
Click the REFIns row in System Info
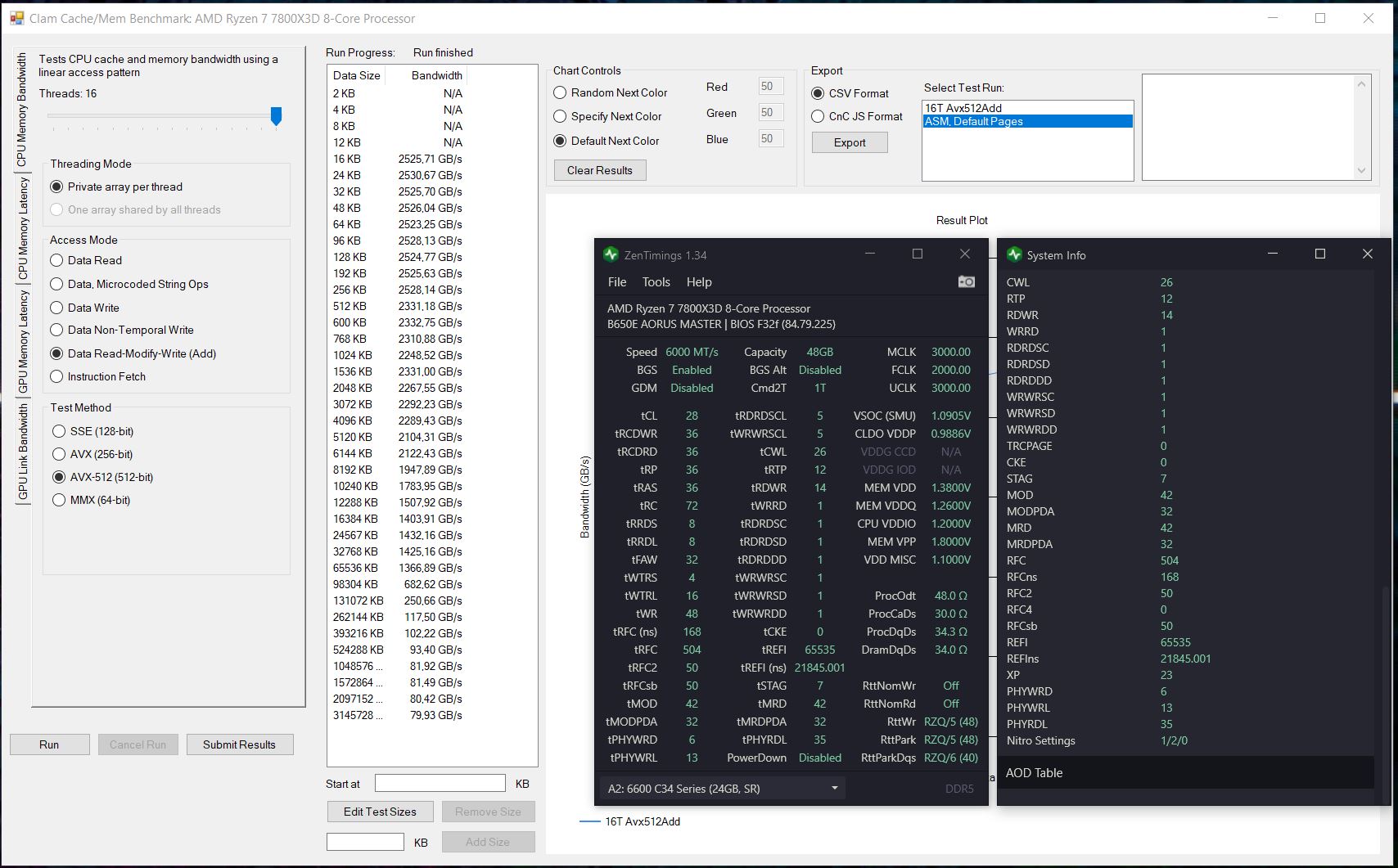[x=1186, y=659]
